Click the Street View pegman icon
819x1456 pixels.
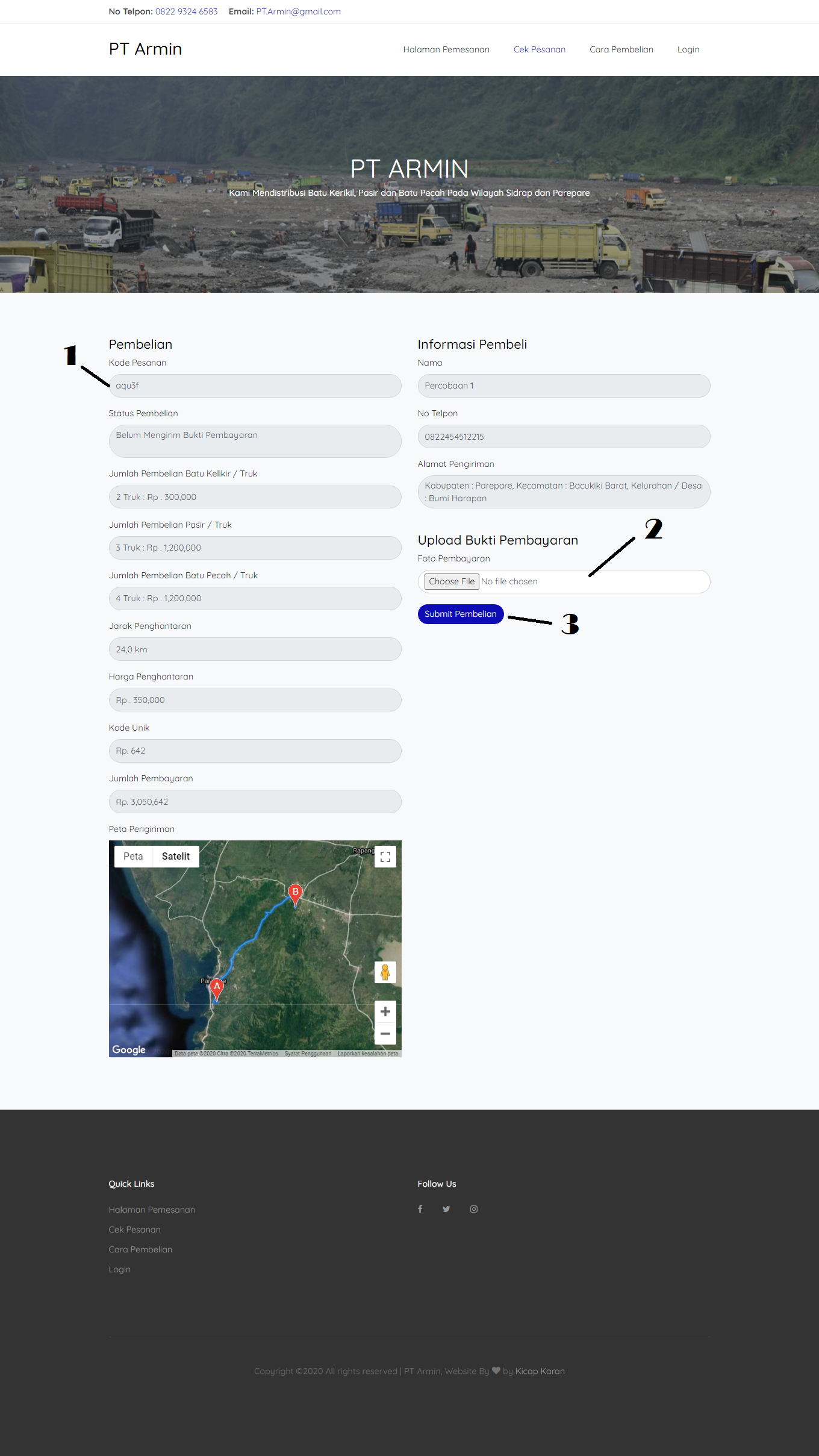[x=385, y=972]
